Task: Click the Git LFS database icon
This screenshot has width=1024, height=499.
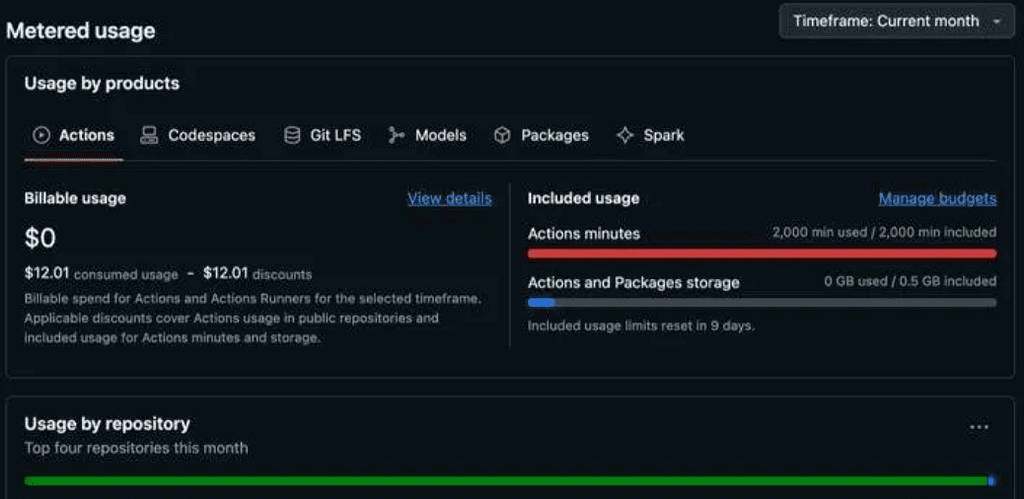Action: (292, 135)
